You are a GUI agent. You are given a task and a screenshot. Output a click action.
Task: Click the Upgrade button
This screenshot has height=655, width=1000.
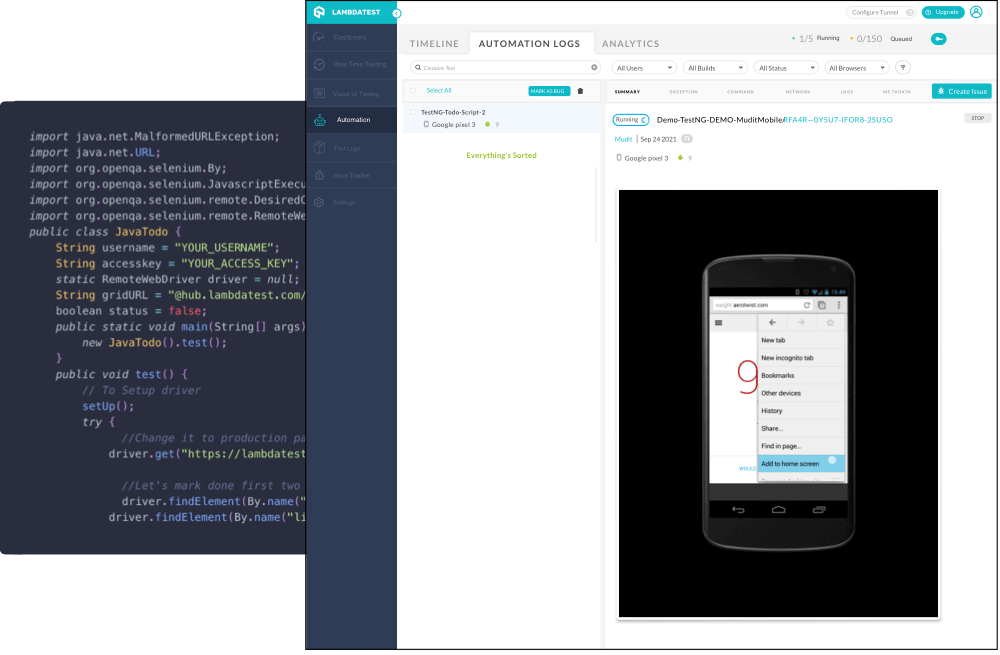click(x=943, y=12)
